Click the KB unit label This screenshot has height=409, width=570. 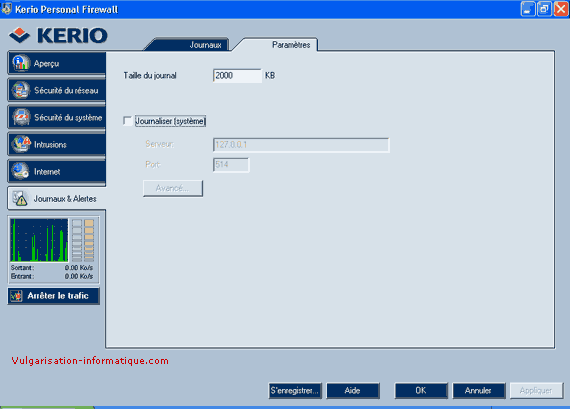pyautogui.click(x=270, y=76)
